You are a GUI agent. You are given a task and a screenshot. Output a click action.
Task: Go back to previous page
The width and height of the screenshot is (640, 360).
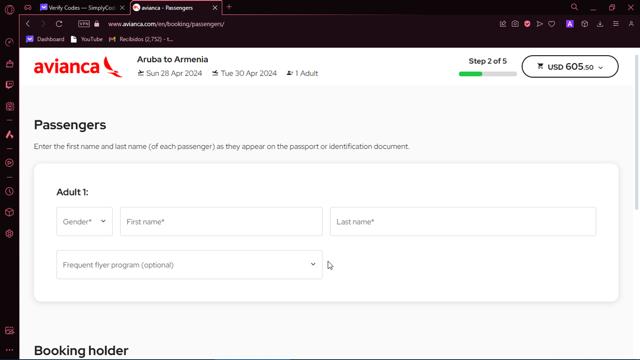(x=28, y=24)
